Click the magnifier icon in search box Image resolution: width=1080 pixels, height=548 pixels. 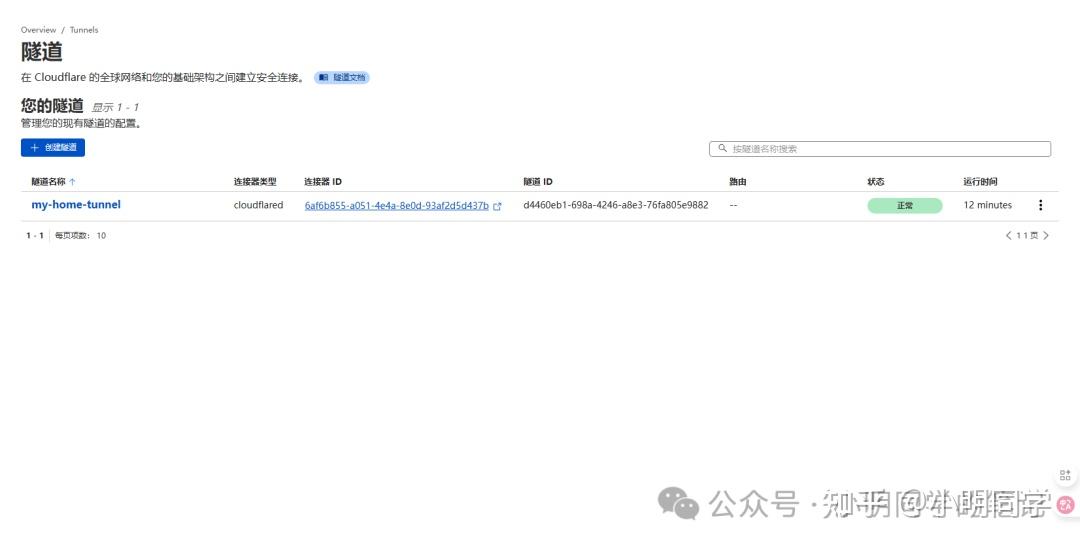(723, 148)
